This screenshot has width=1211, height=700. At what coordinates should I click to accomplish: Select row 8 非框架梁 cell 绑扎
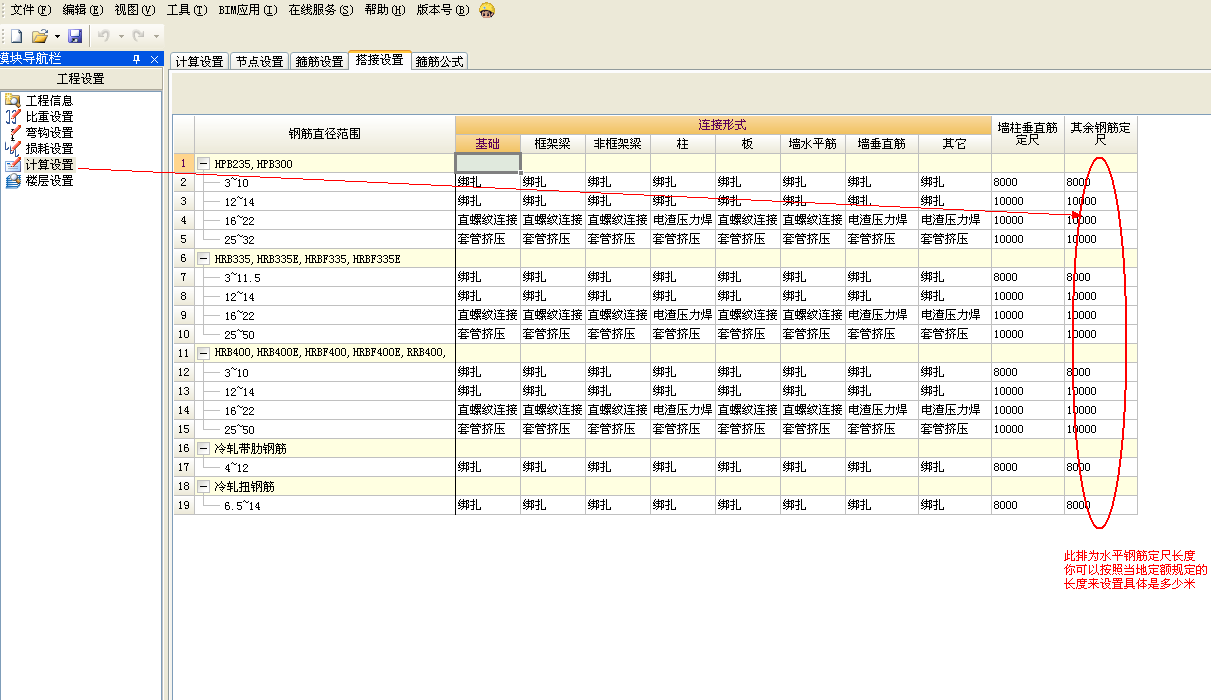tap(618, 296)
